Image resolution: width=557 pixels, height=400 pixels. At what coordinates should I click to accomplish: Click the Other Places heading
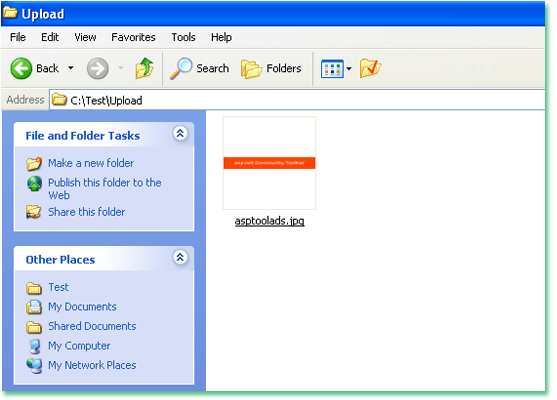pyautogui.click(x=60, y=260)
